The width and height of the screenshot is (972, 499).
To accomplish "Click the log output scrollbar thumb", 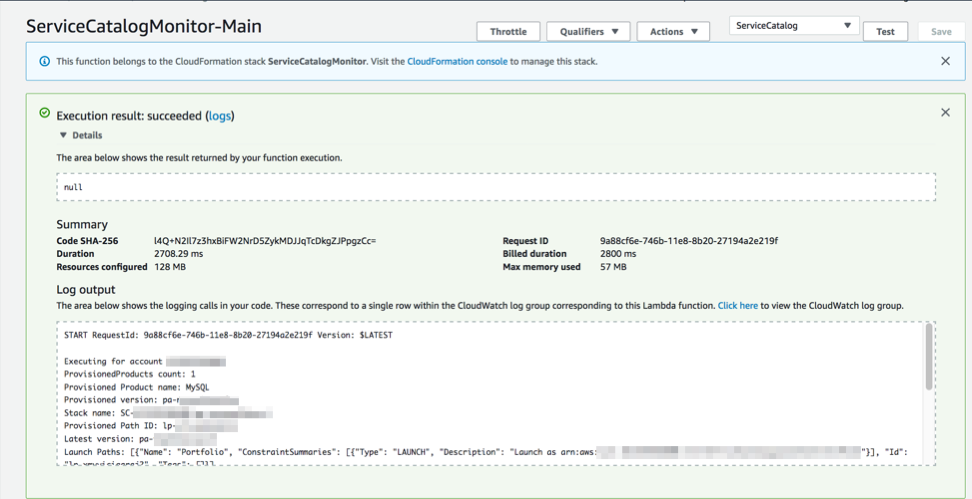I will [929, 356].
